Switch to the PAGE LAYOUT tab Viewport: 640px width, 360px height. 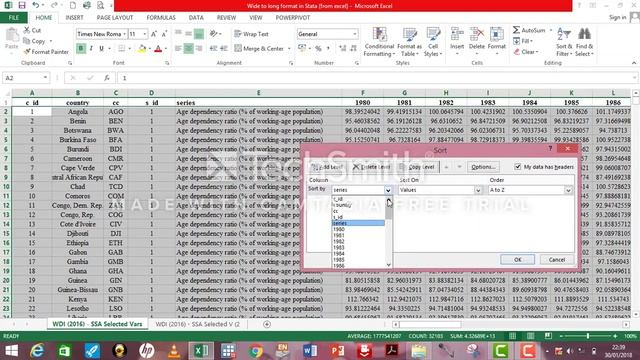(x=115, y=18)
